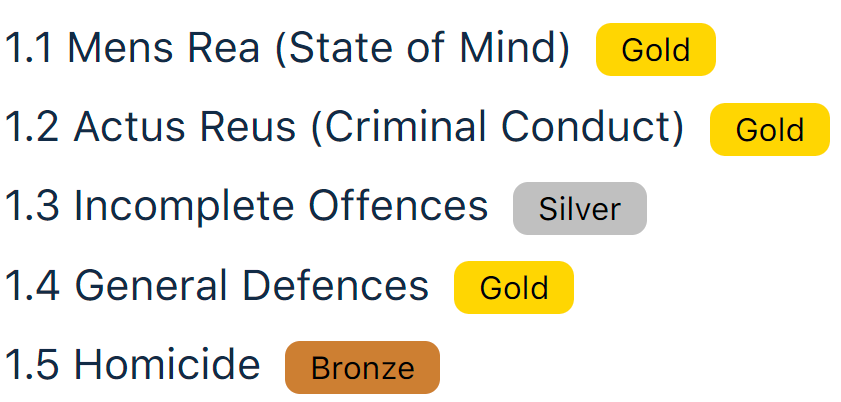Viewport: 841px width, 402px height.
Task: Open the Actus Reus topic link
Action: (344, 128)
